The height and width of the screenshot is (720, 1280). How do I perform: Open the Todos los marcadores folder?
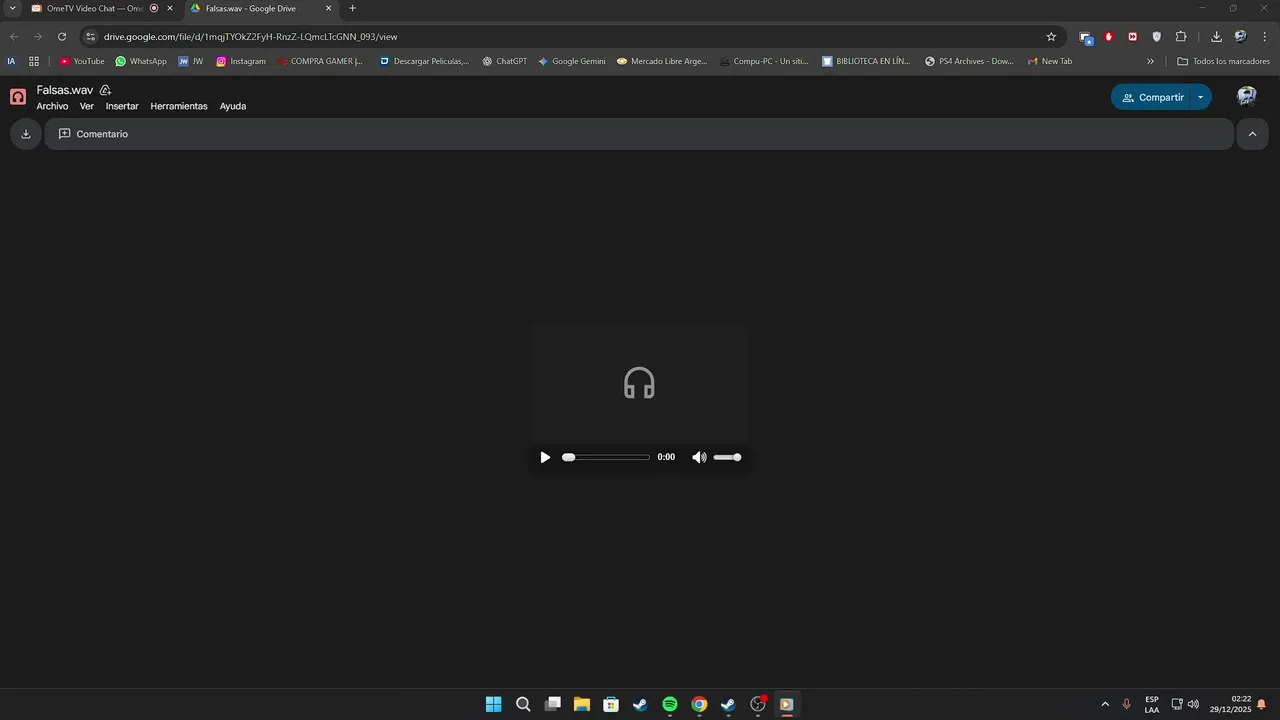[1223, 61]
